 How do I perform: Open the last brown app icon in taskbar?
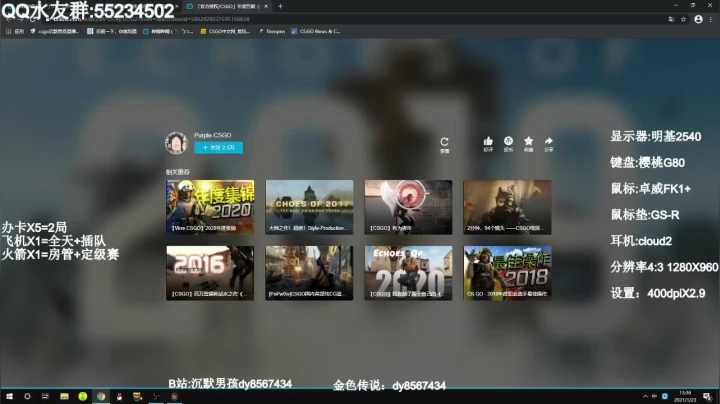[174, 396]
